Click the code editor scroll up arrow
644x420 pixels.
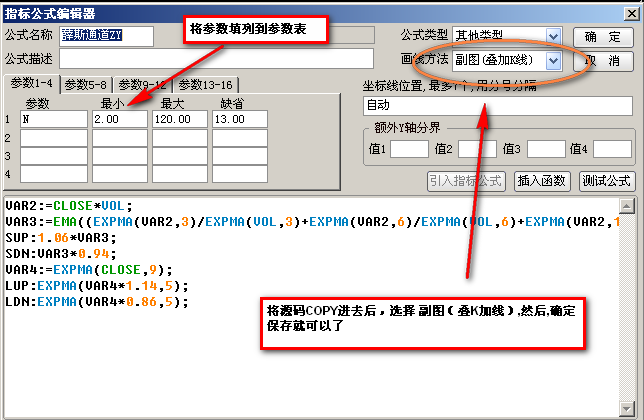(x=627, y=206)
